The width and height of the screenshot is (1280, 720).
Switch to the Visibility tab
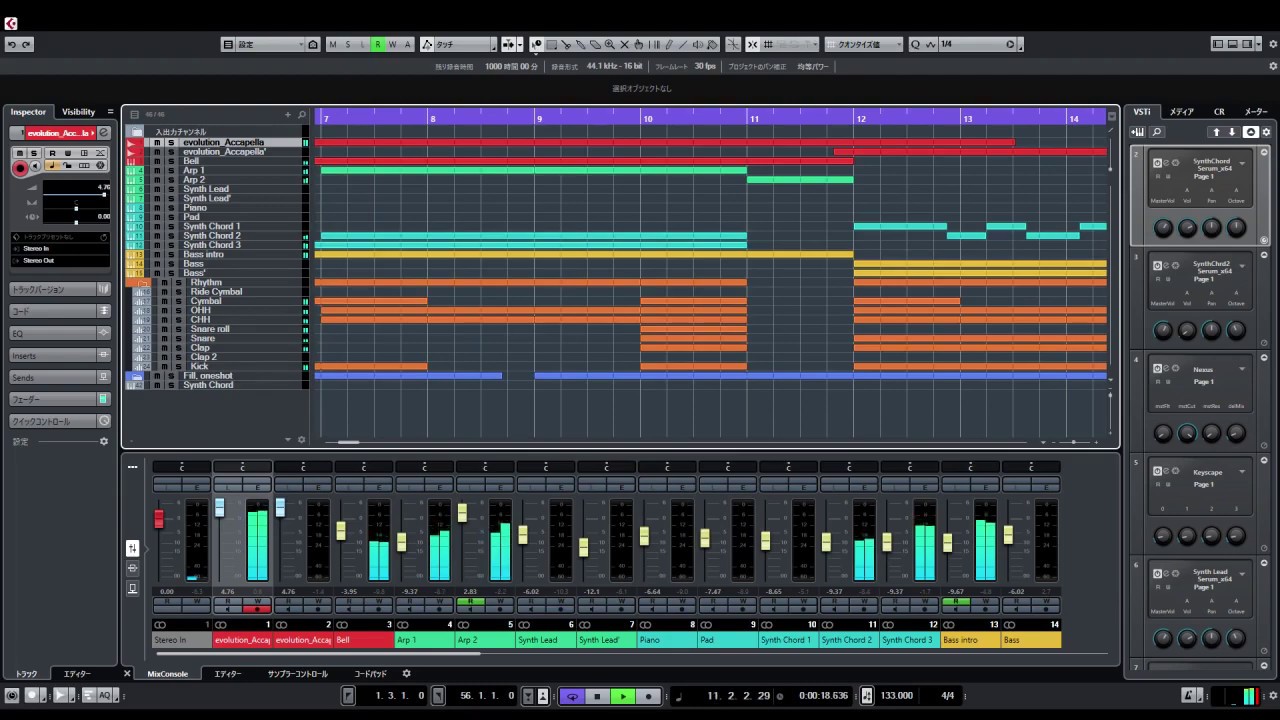point(78,112)
